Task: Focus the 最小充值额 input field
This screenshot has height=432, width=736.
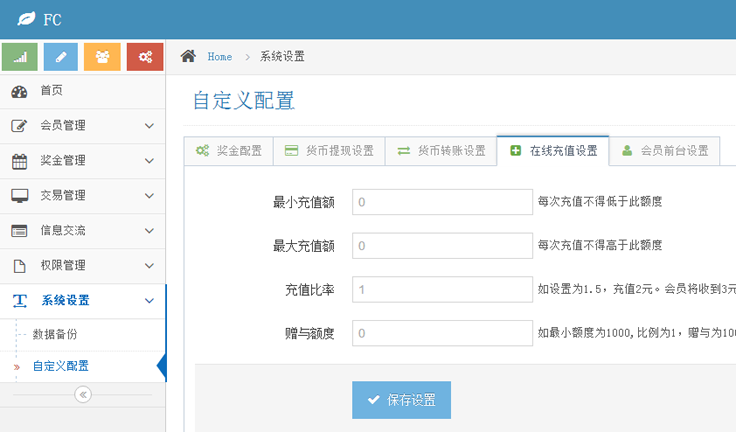Action: pyautogui.click(x=442, y=202)
